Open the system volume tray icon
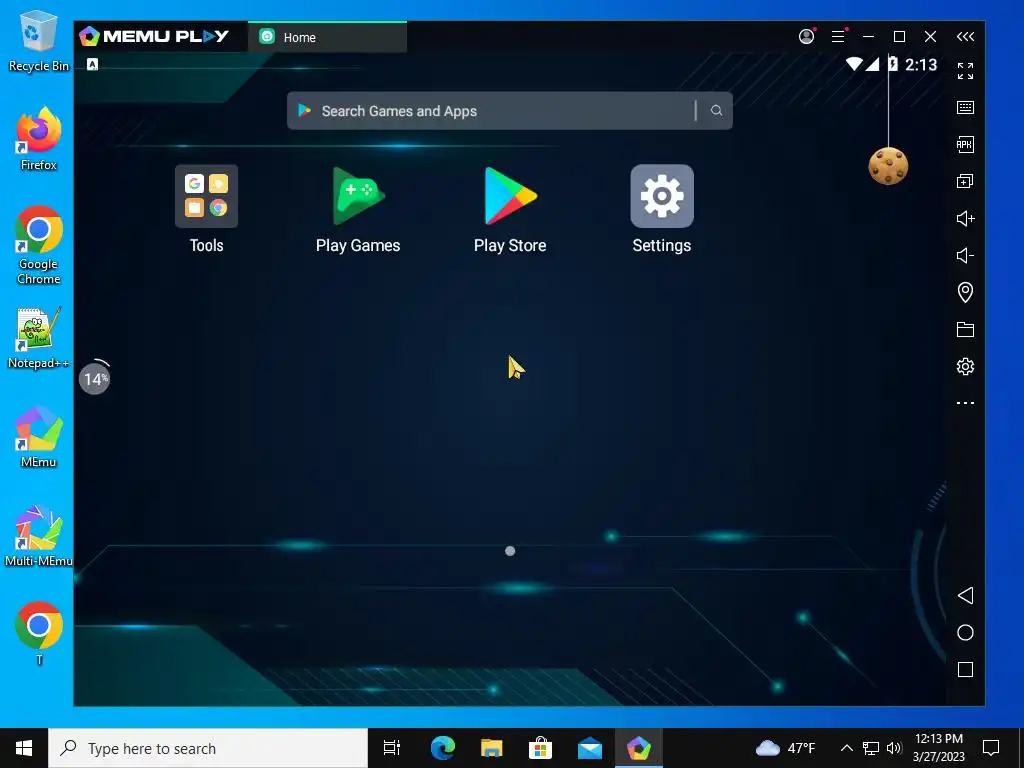This screenshot has height=768, width=1024. tap(894, 748)
